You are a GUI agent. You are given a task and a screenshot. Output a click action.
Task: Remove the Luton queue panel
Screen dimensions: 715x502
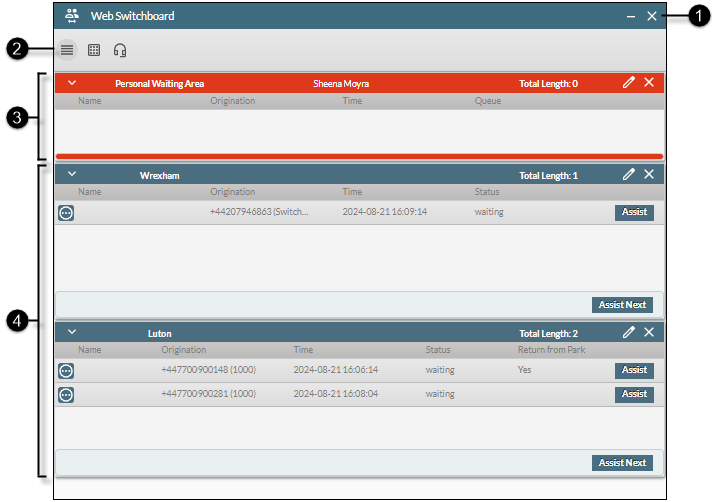coord(649,332)
